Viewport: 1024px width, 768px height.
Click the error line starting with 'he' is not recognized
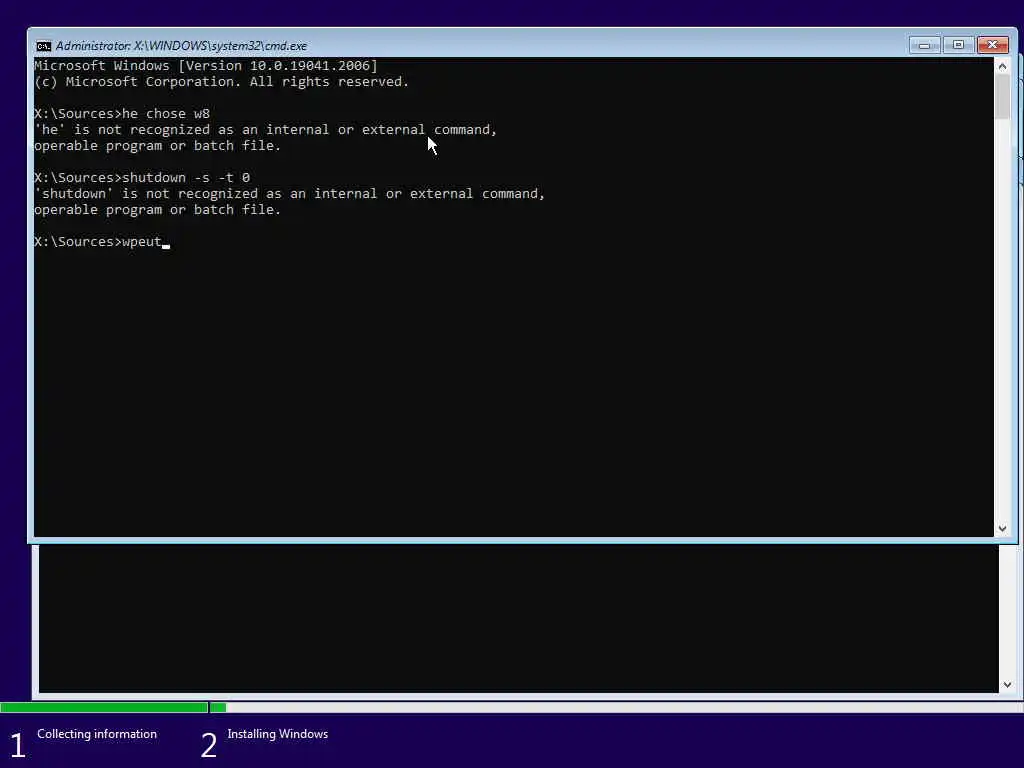(x=266, y=129)
